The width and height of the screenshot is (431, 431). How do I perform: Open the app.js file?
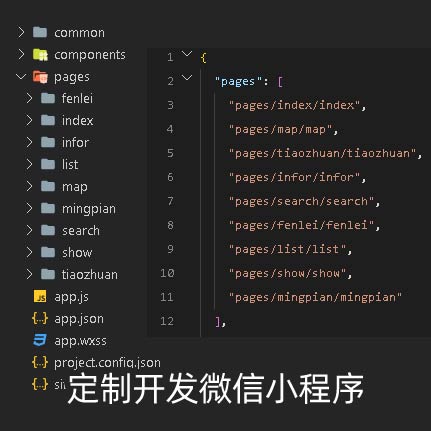71,297
